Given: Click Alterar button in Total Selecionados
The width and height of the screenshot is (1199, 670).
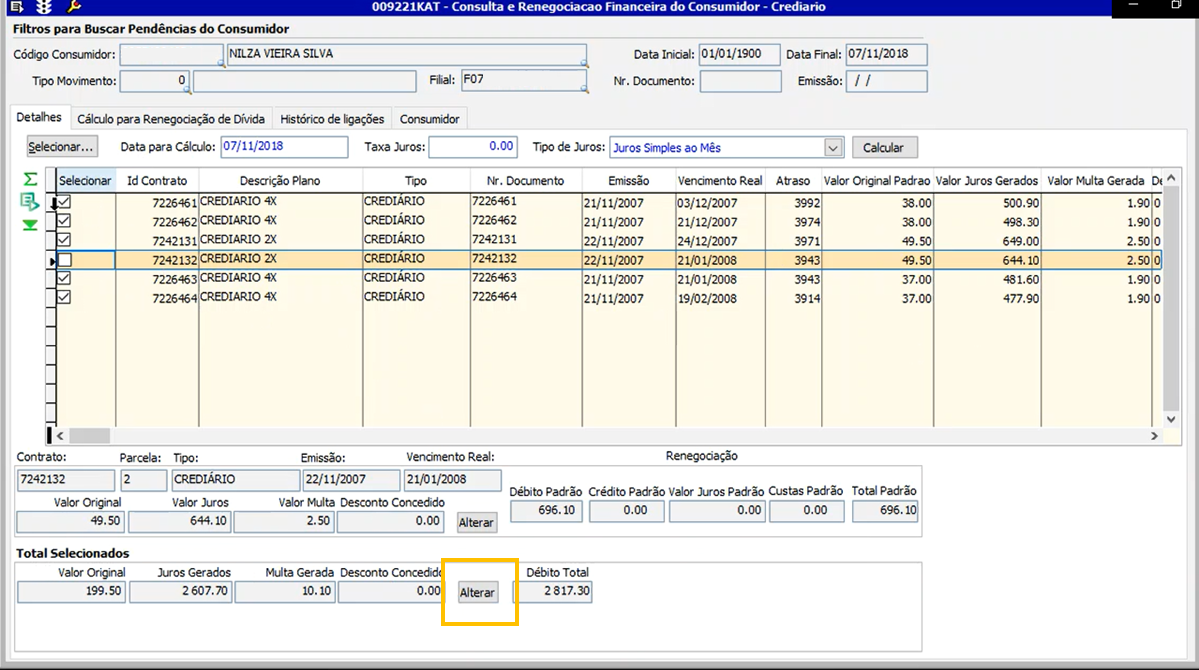Looking at the screenshot, I should point(477,593).
